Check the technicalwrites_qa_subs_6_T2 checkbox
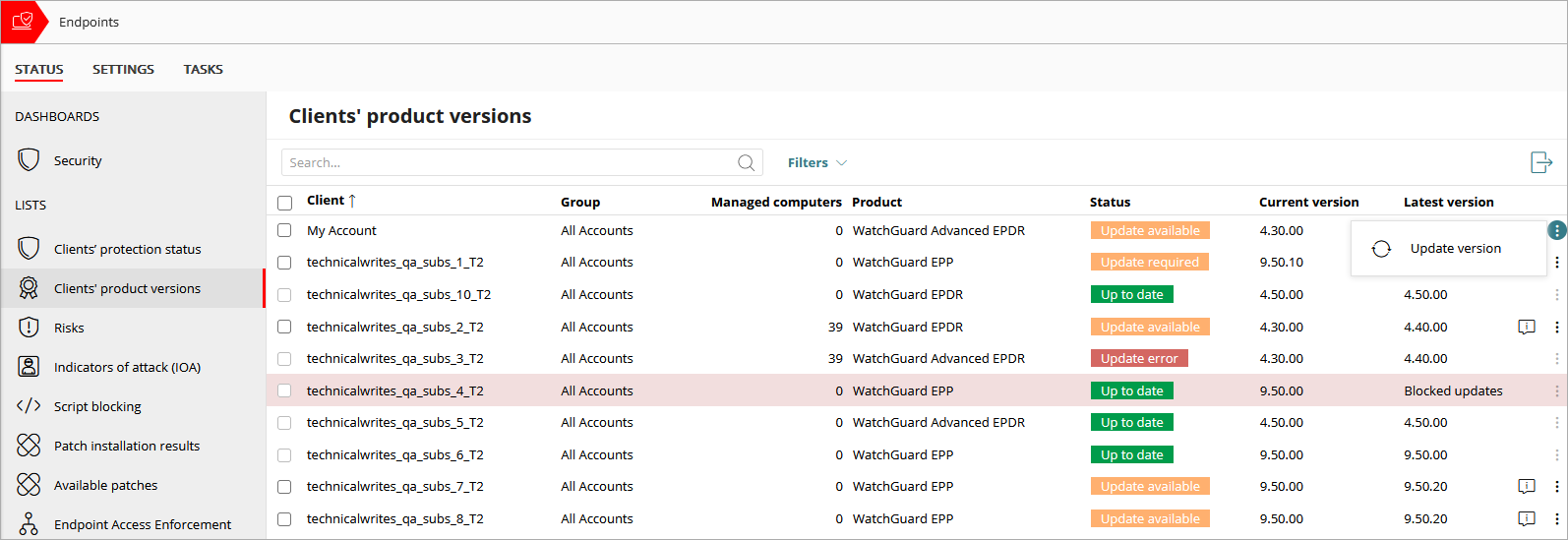The height and width of the screenshot is (540, 1568). [x=284, y=454]
